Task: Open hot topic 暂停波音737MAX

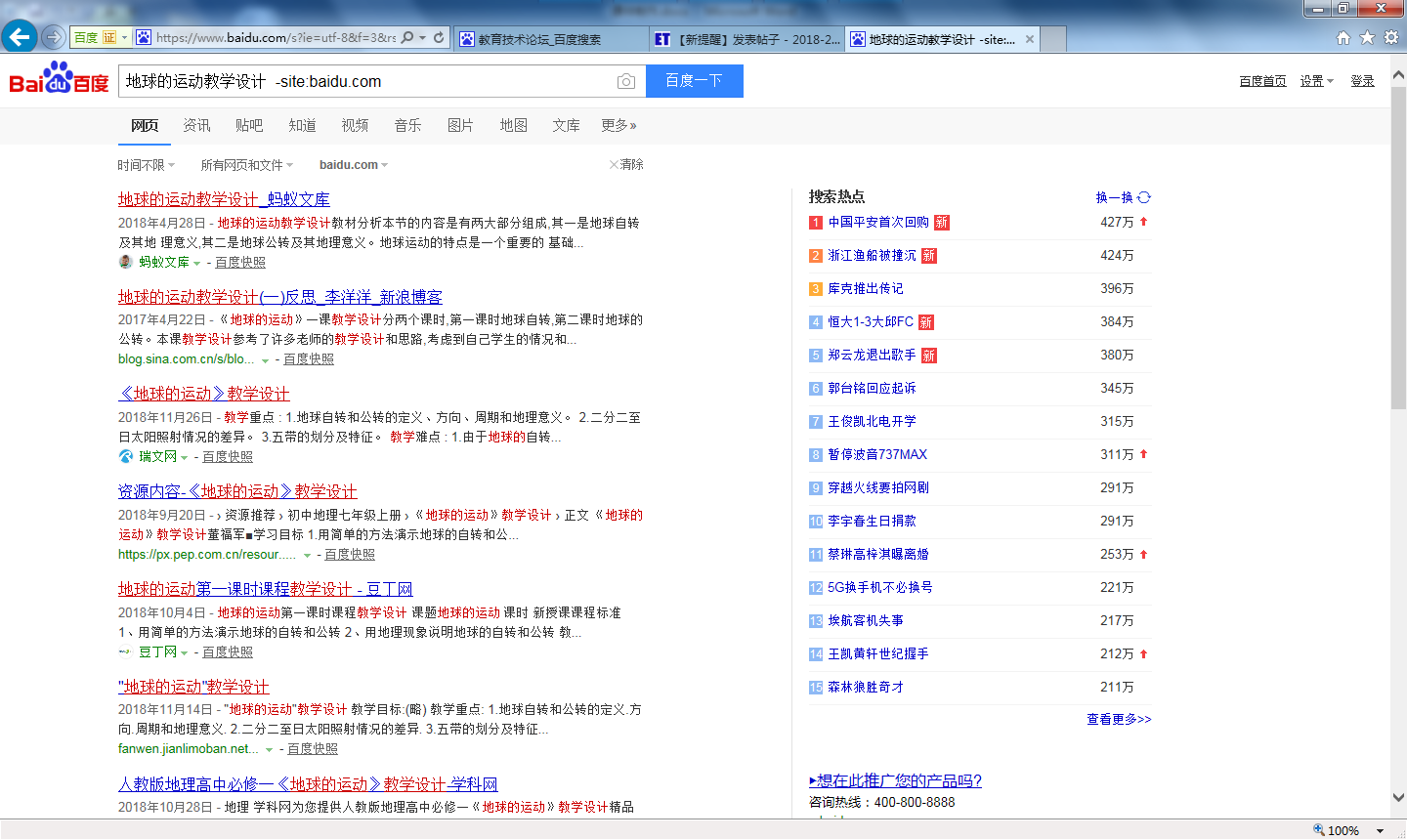Action: pyautogui.click(x=877, y=454)
